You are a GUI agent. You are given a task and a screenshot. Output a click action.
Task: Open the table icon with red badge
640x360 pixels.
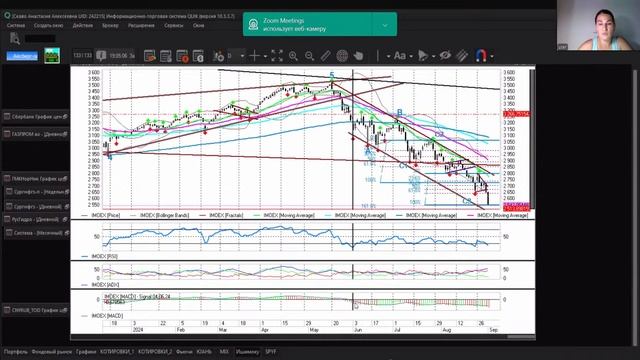click(182, 56)
